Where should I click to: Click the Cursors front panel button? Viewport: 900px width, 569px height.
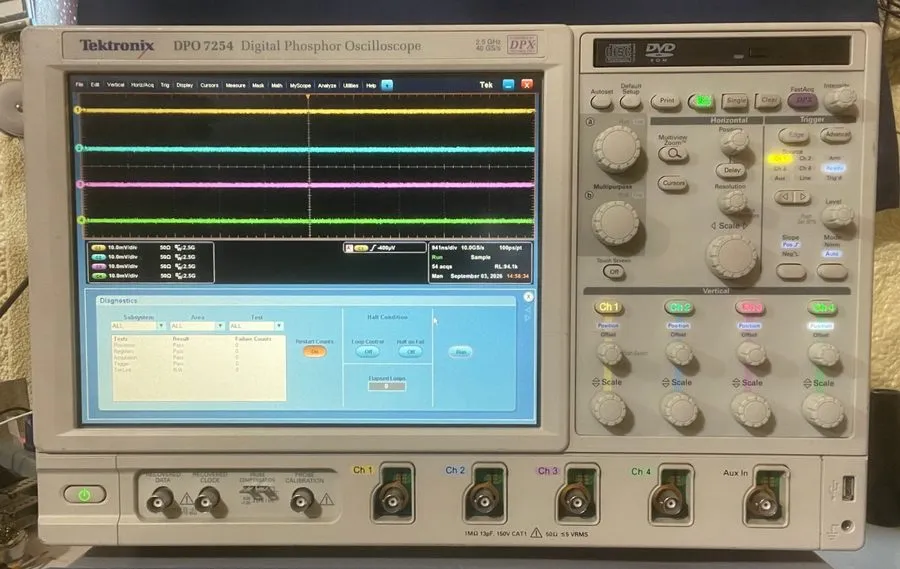pos(673,183)
